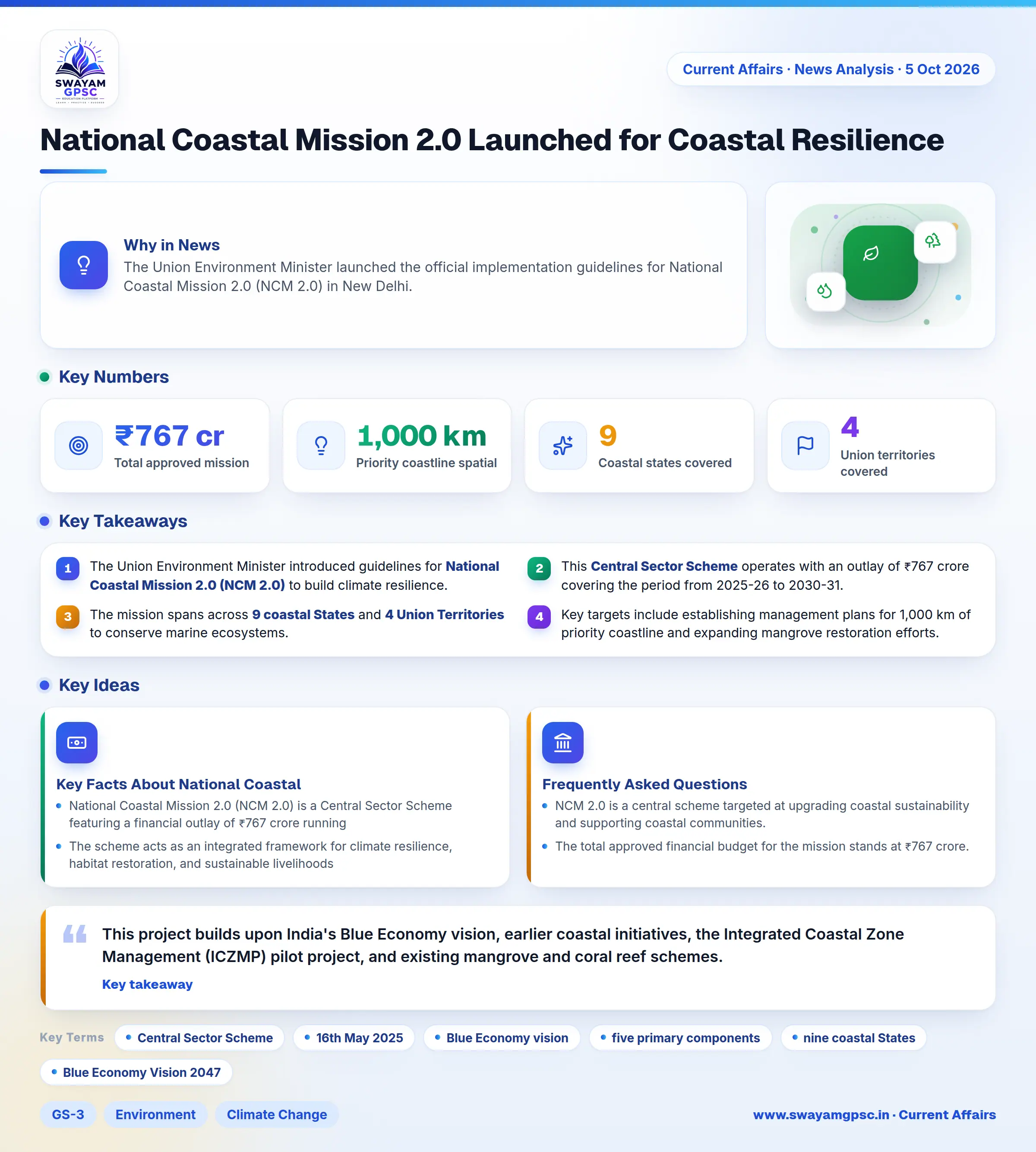
Task: Click the Key takeaway label under the quote
Action: [148, 984]
